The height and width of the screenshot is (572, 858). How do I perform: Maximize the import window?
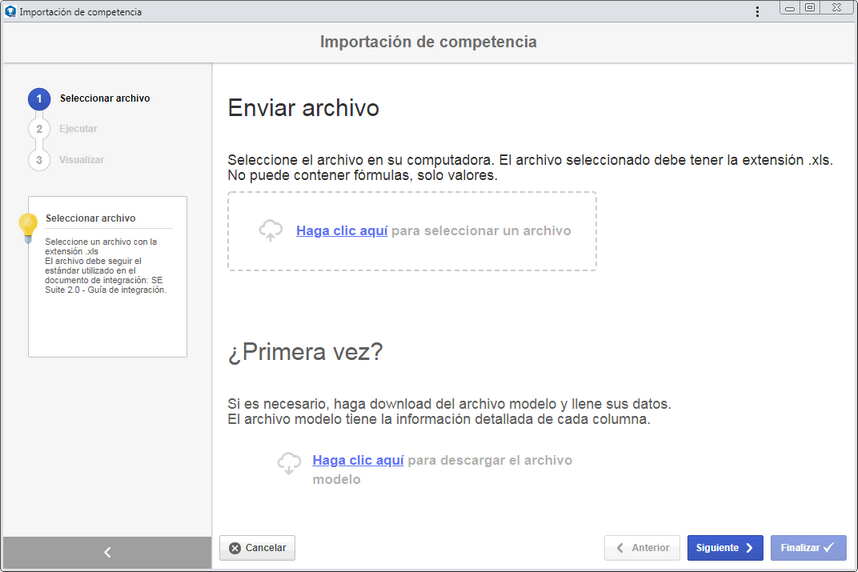pyautogui.click(x=810, y=8)
